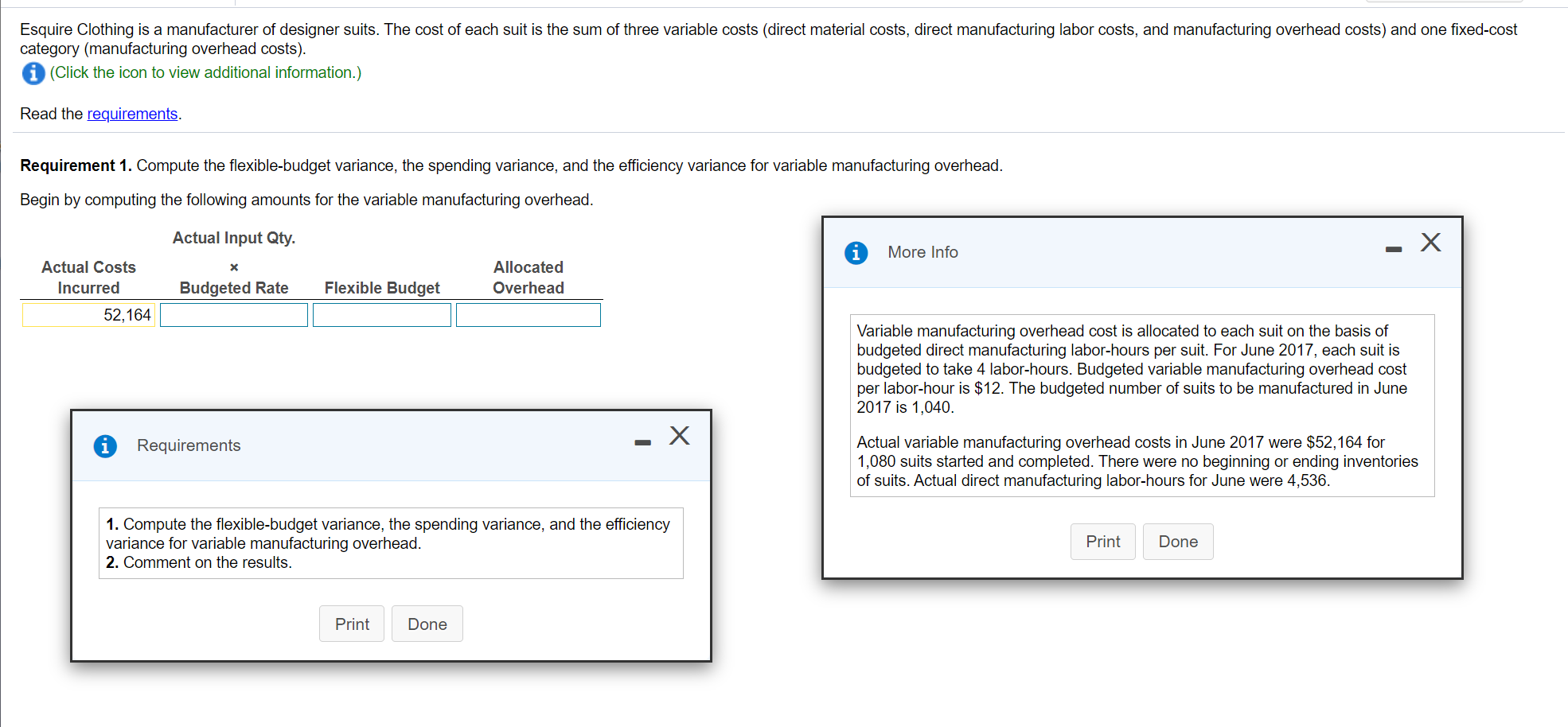
Task: Click the blue additional information icon
Action: click(33, 73)
